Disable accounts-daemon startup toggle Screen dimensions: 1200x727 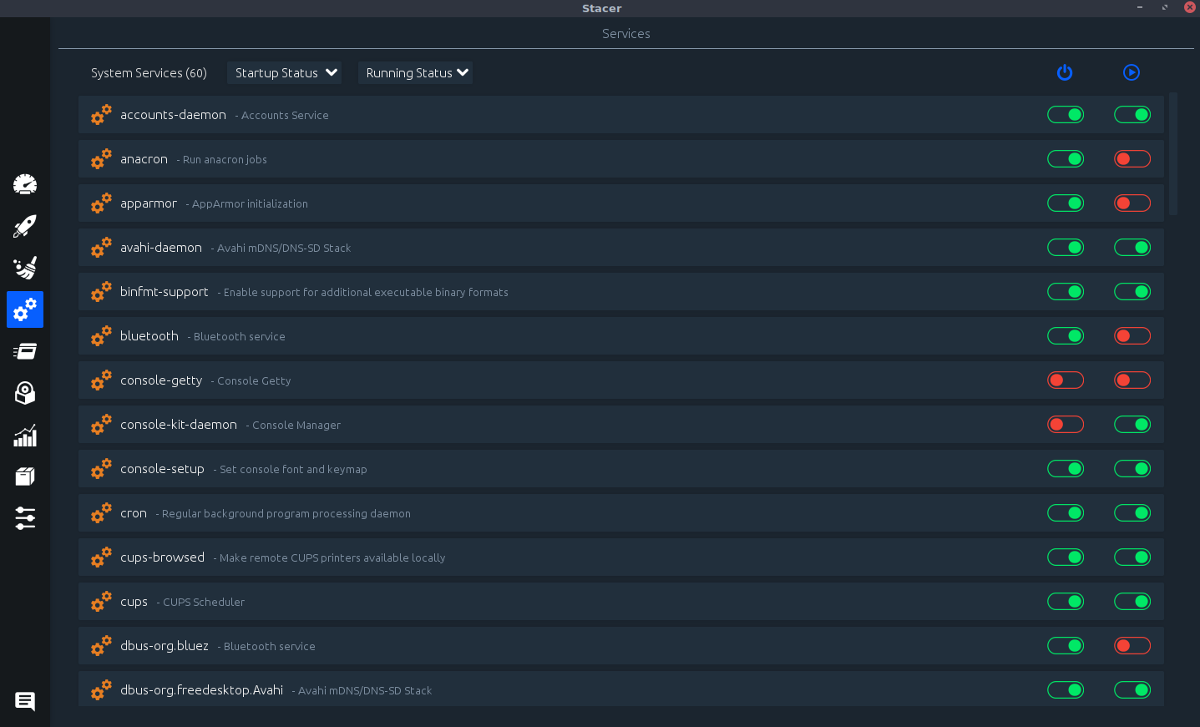pyautogui.click(x=1065, y=115)
